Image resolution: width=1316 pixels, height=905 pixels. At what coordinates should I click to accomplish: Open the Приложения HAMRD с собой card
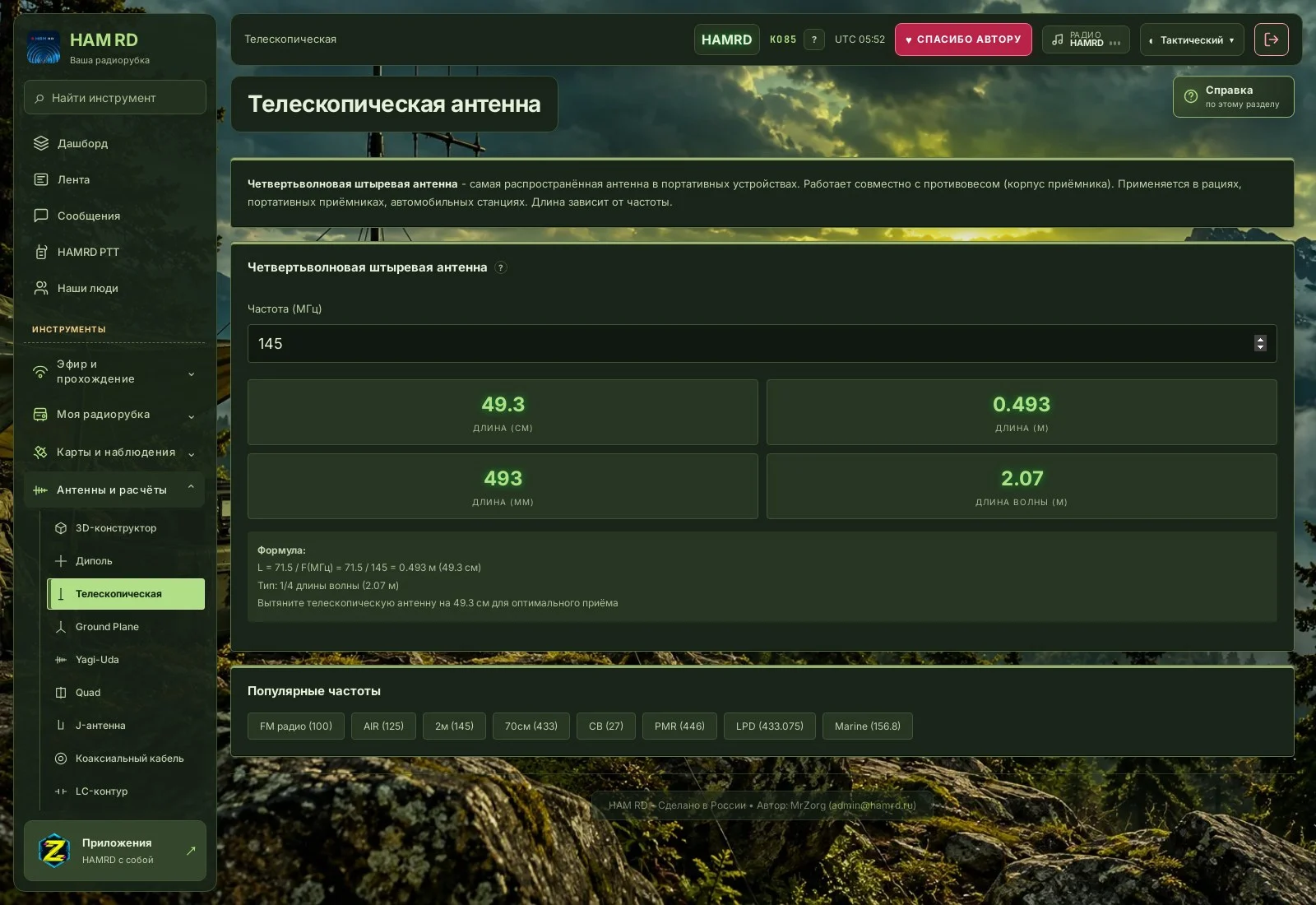pyautogui.click(x=115, y=851)
